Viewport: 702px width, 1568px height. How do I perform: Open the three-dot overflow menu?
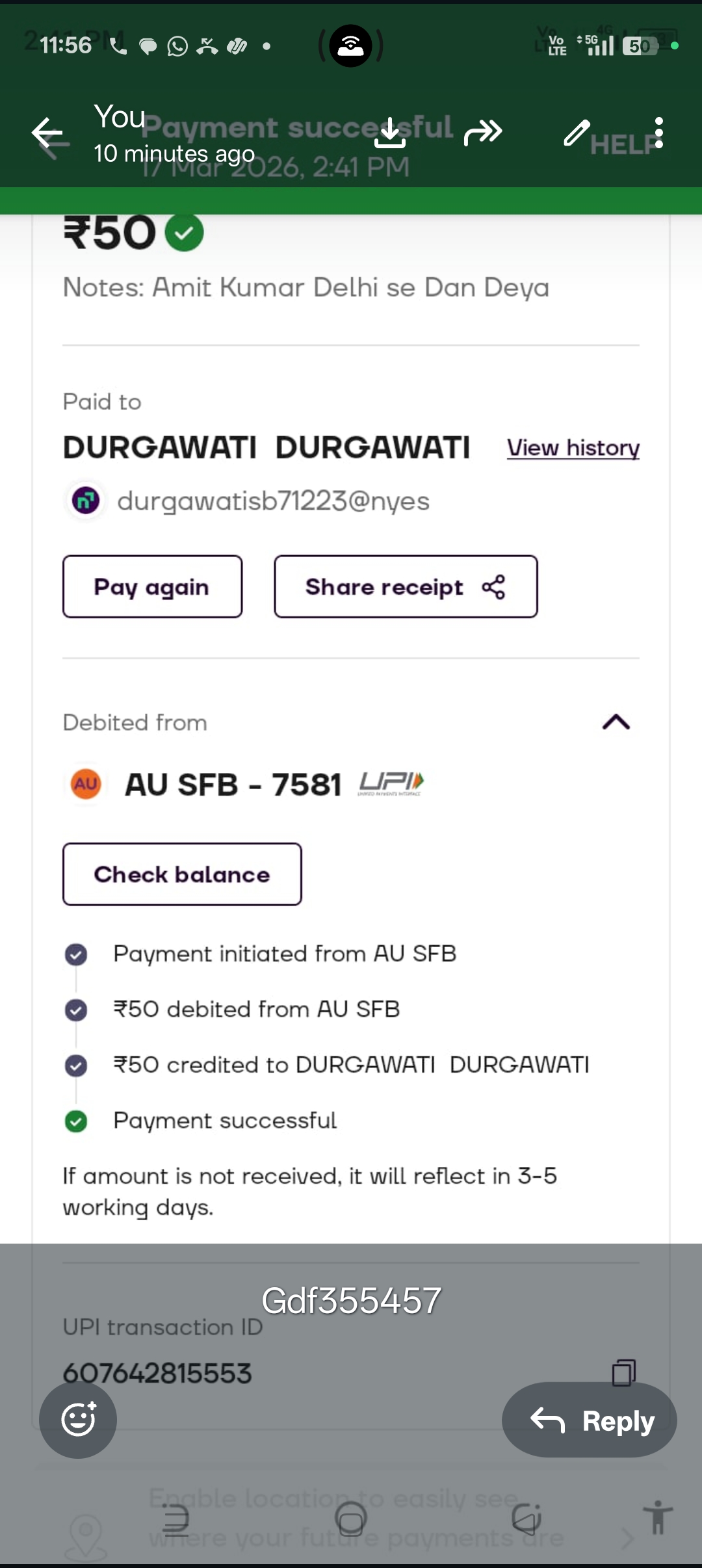pyautogui.click(x=659, y=133)
